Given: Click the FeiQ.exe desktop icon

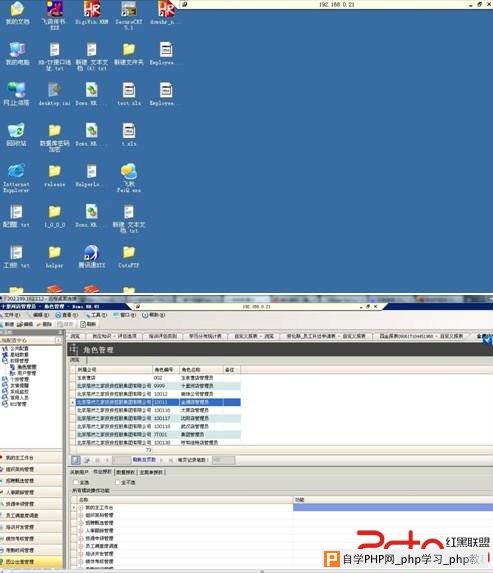Looking at the screenshot, I should [129, 178].
